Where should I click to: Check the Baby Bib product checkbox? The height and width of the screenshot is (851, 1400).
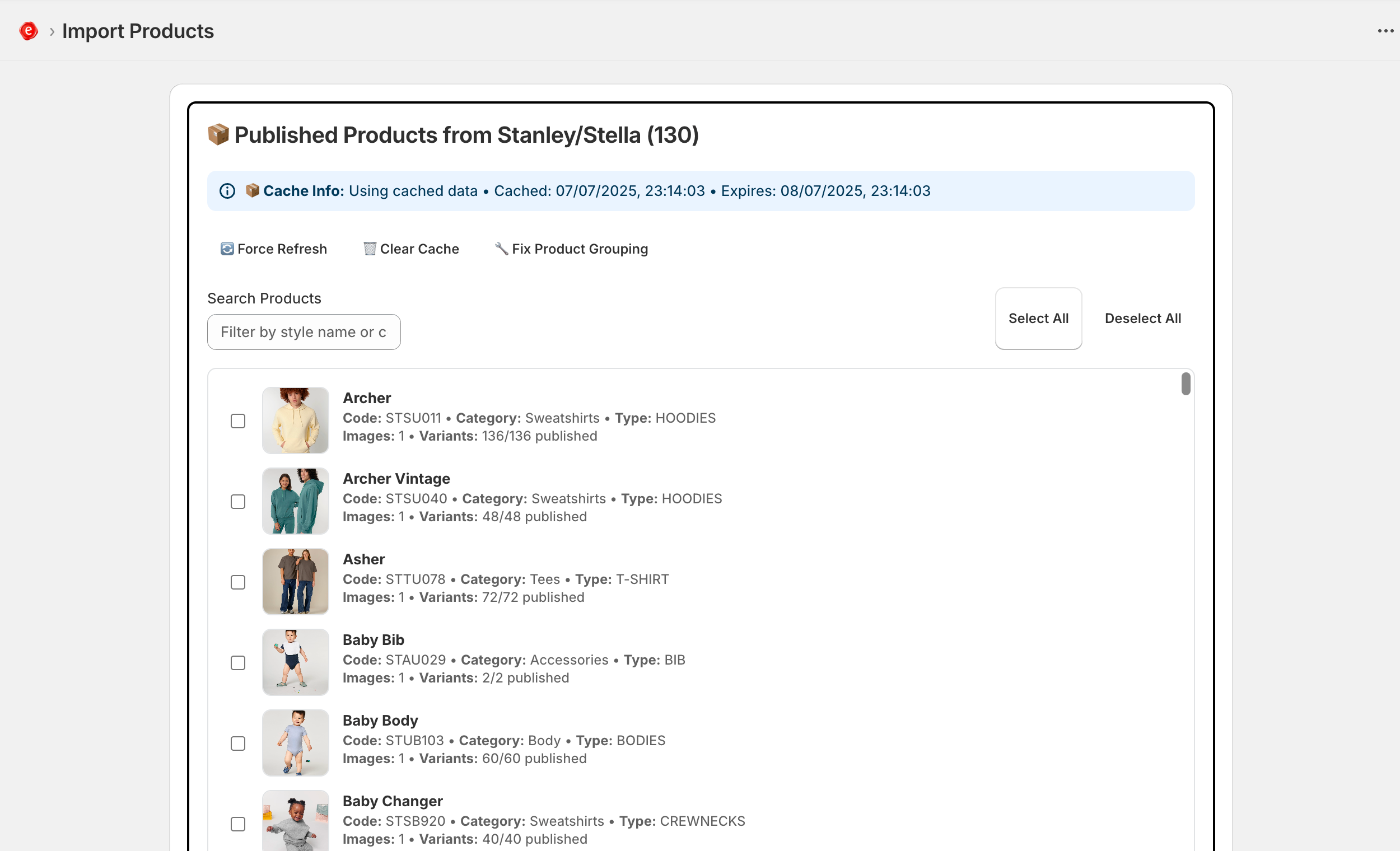point(238,663)
